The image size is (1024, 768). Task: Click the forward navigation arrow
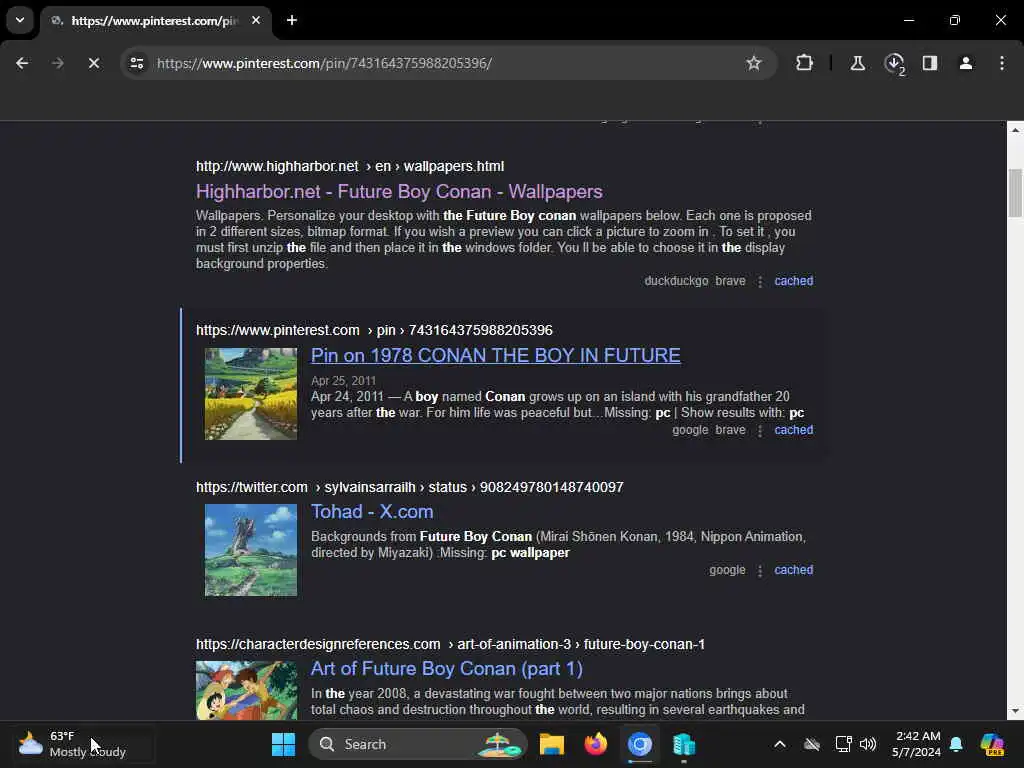pyautogui.click(x=57, y=63)
